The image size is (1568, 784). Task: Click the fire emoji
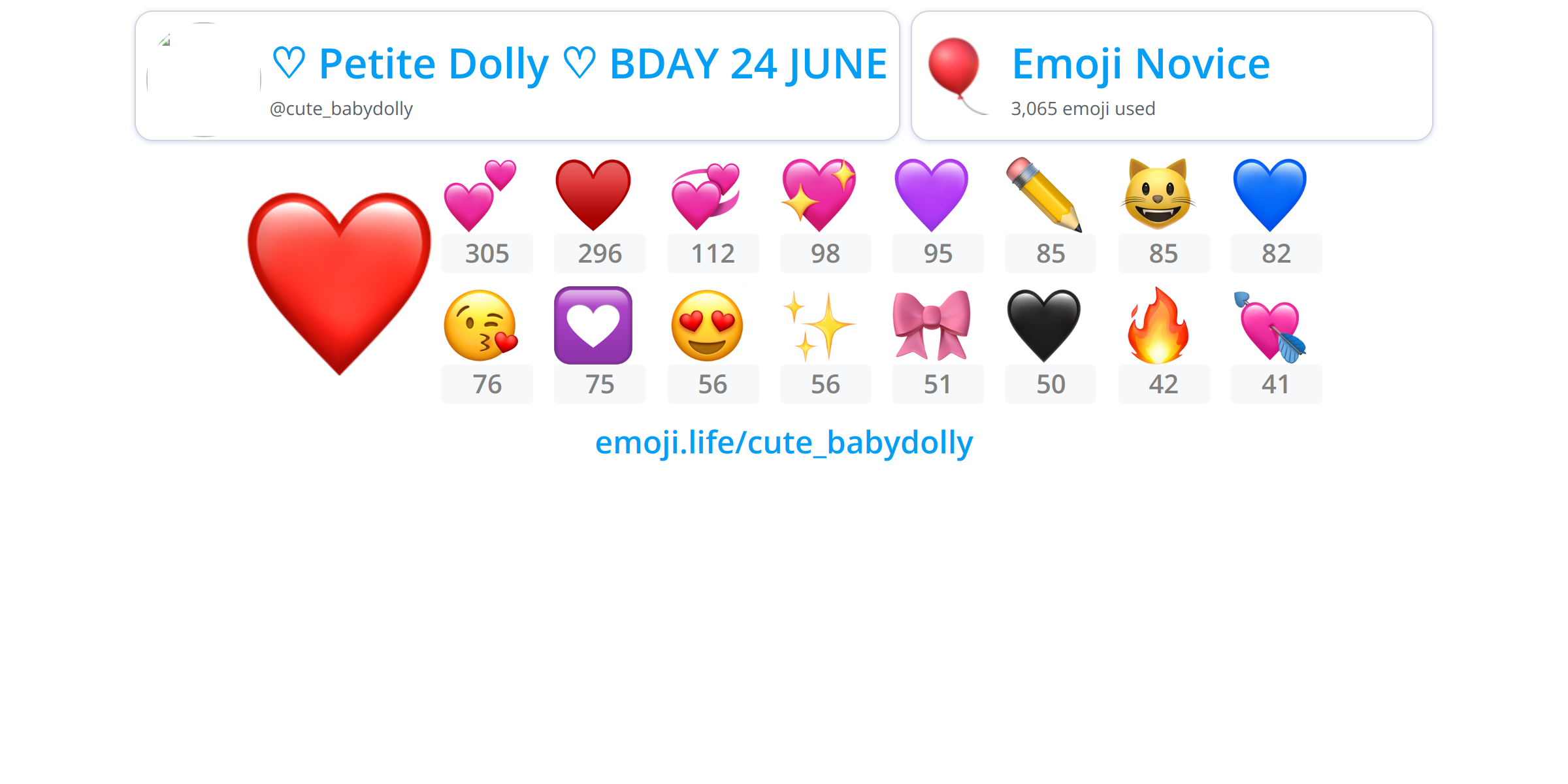point(1158,325)
